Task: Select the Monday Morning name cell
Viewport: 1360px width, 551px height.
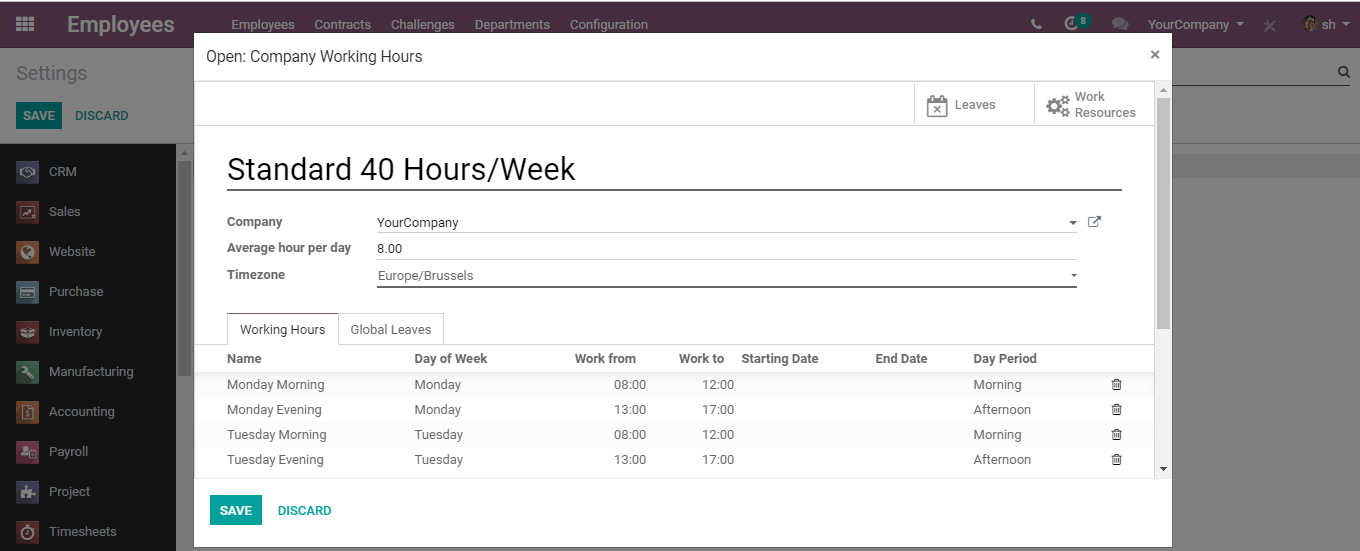Action: coord(276,384)
